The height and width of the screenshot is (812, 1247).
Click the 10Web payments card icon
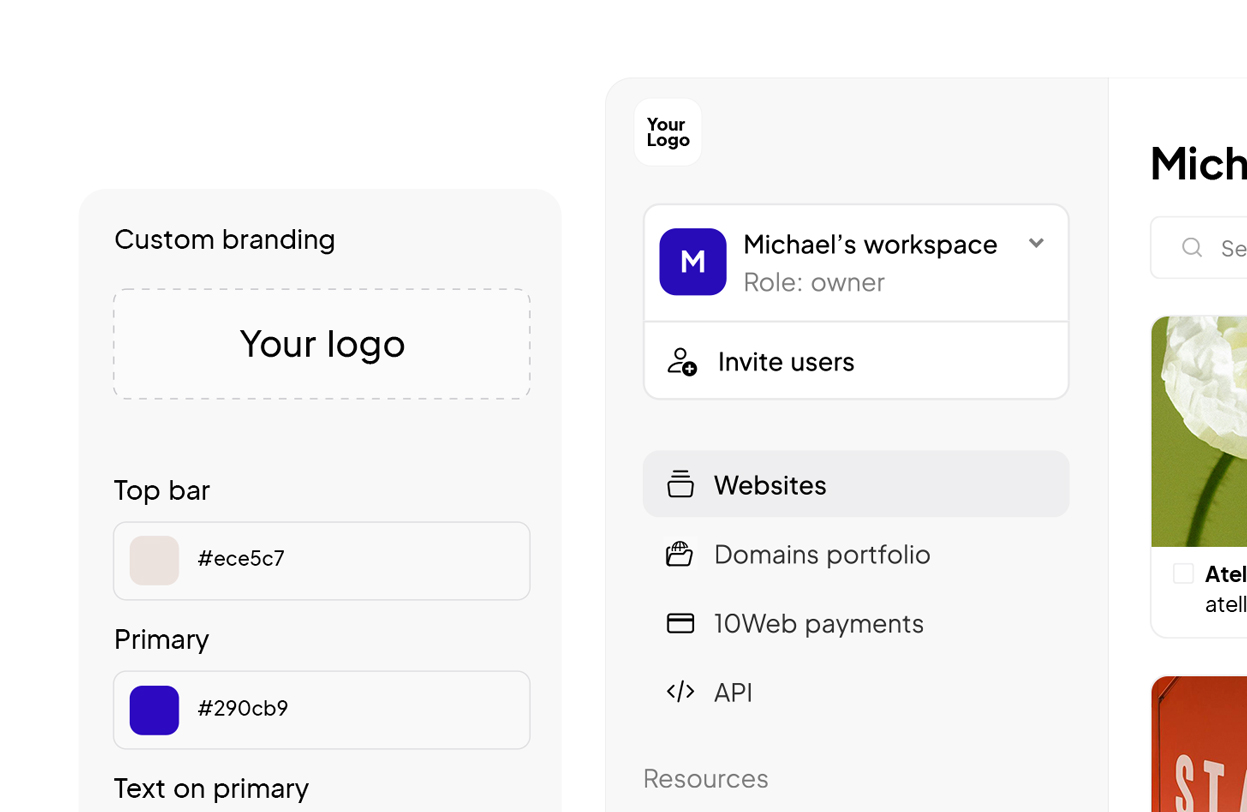pyautogui.click(x=680, y=623)
